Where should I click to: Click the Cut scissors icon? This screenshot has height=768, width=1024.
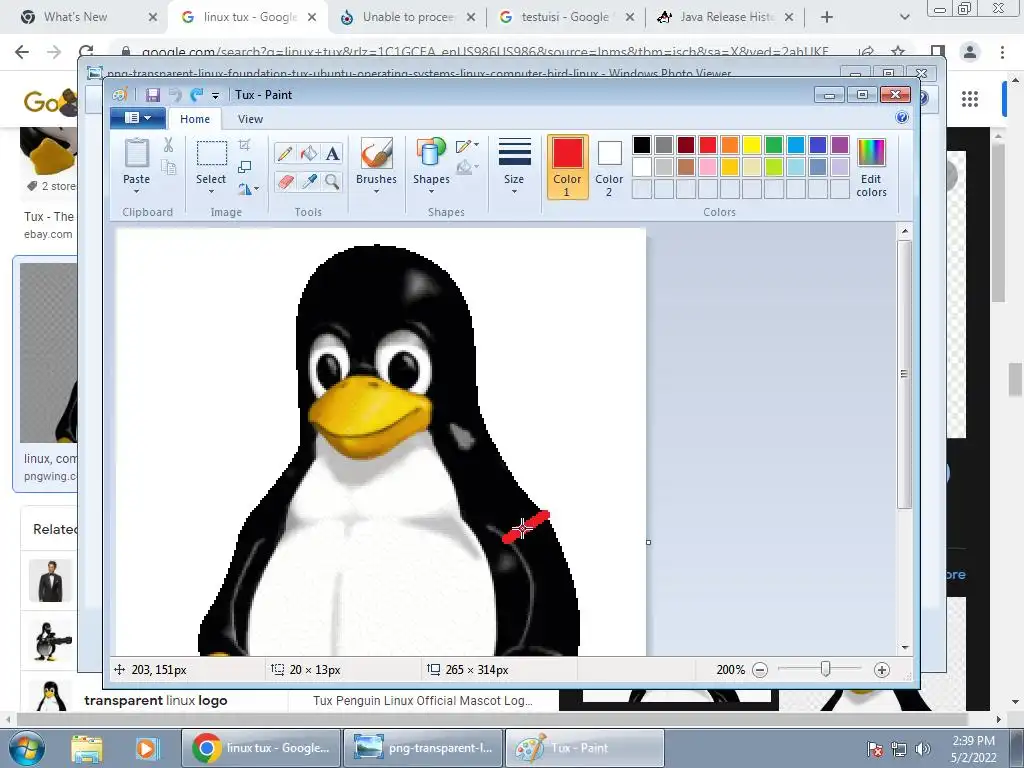click(168, 144)
